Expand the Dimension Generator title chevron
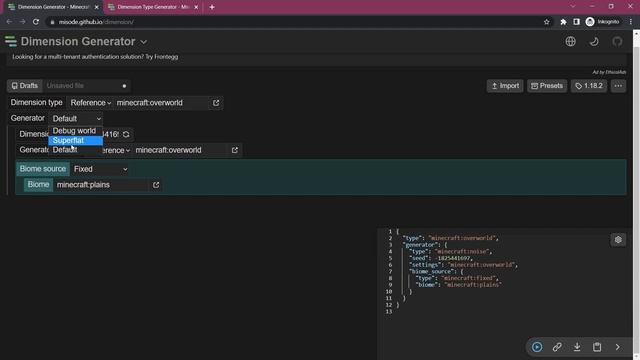 coord(144,42)
